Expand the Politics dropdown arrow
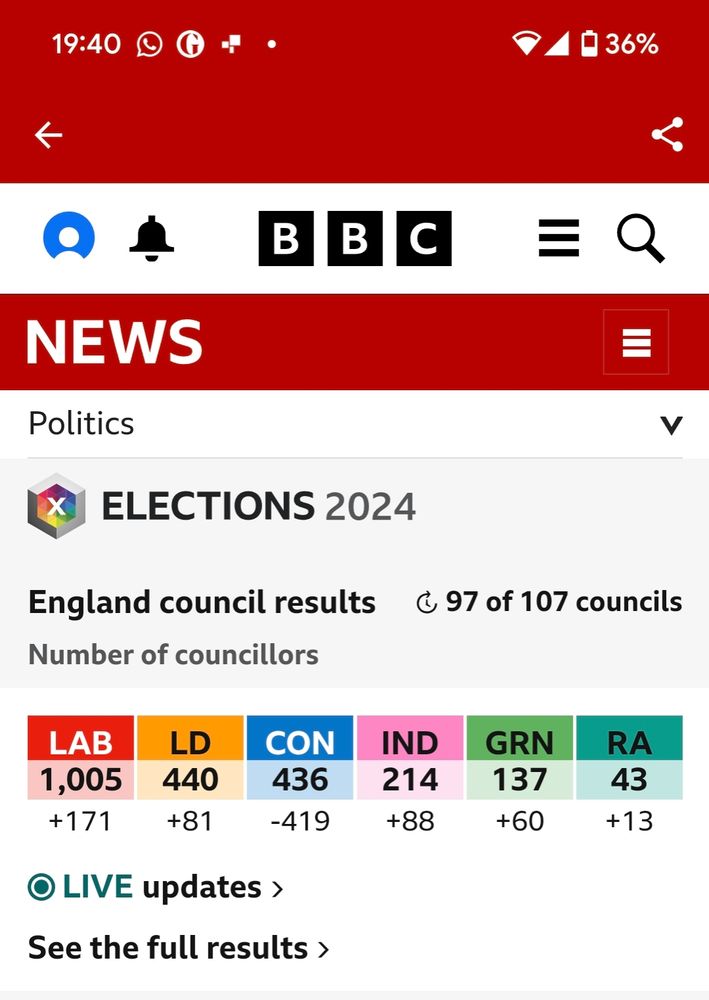Viewport: 709px width, 1000px height. (671, 425)
